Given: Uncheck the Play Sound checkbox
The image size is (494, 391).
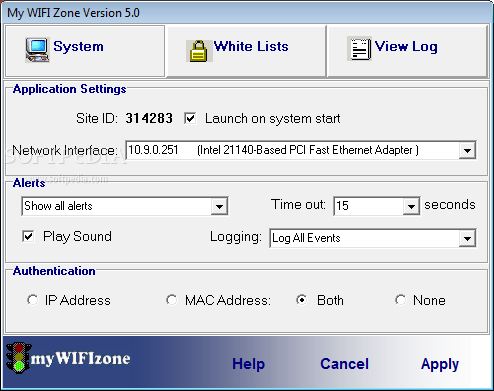Looking at the screenshot, I should tap(28, 236).
